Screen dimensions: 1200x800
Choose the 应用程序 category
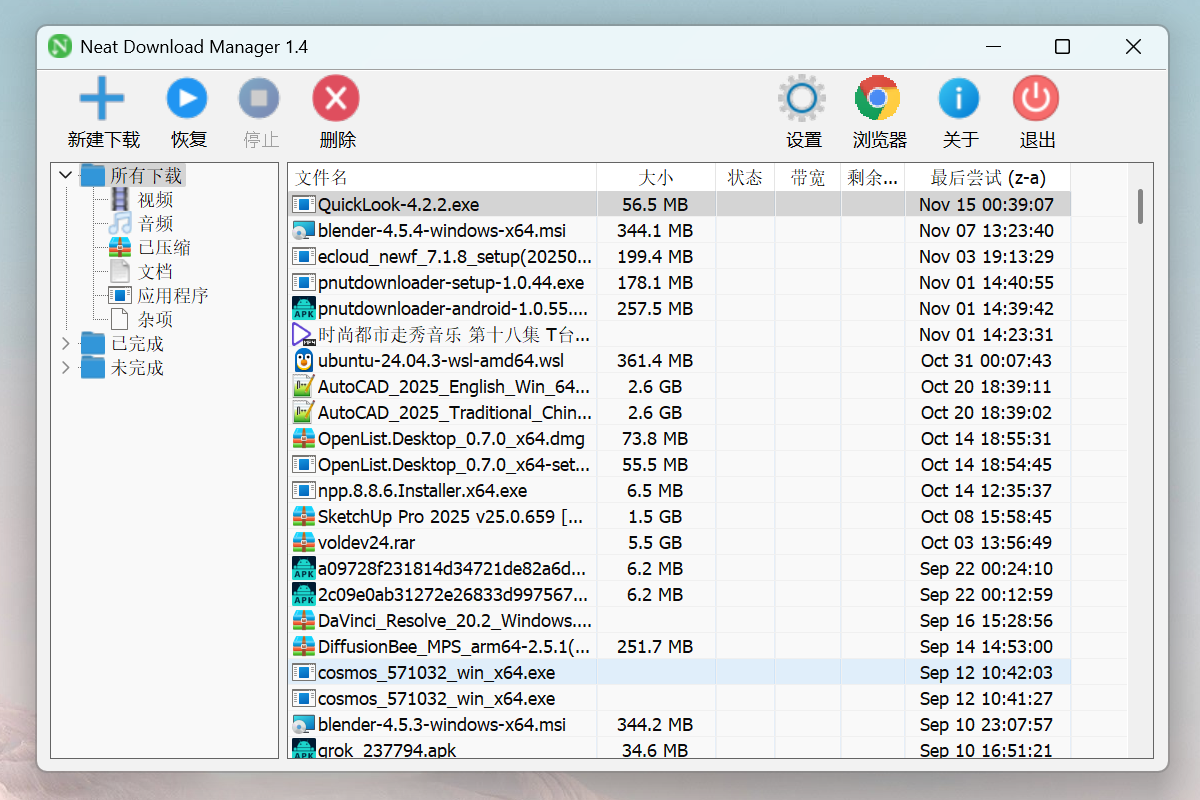tap(172, 296)
